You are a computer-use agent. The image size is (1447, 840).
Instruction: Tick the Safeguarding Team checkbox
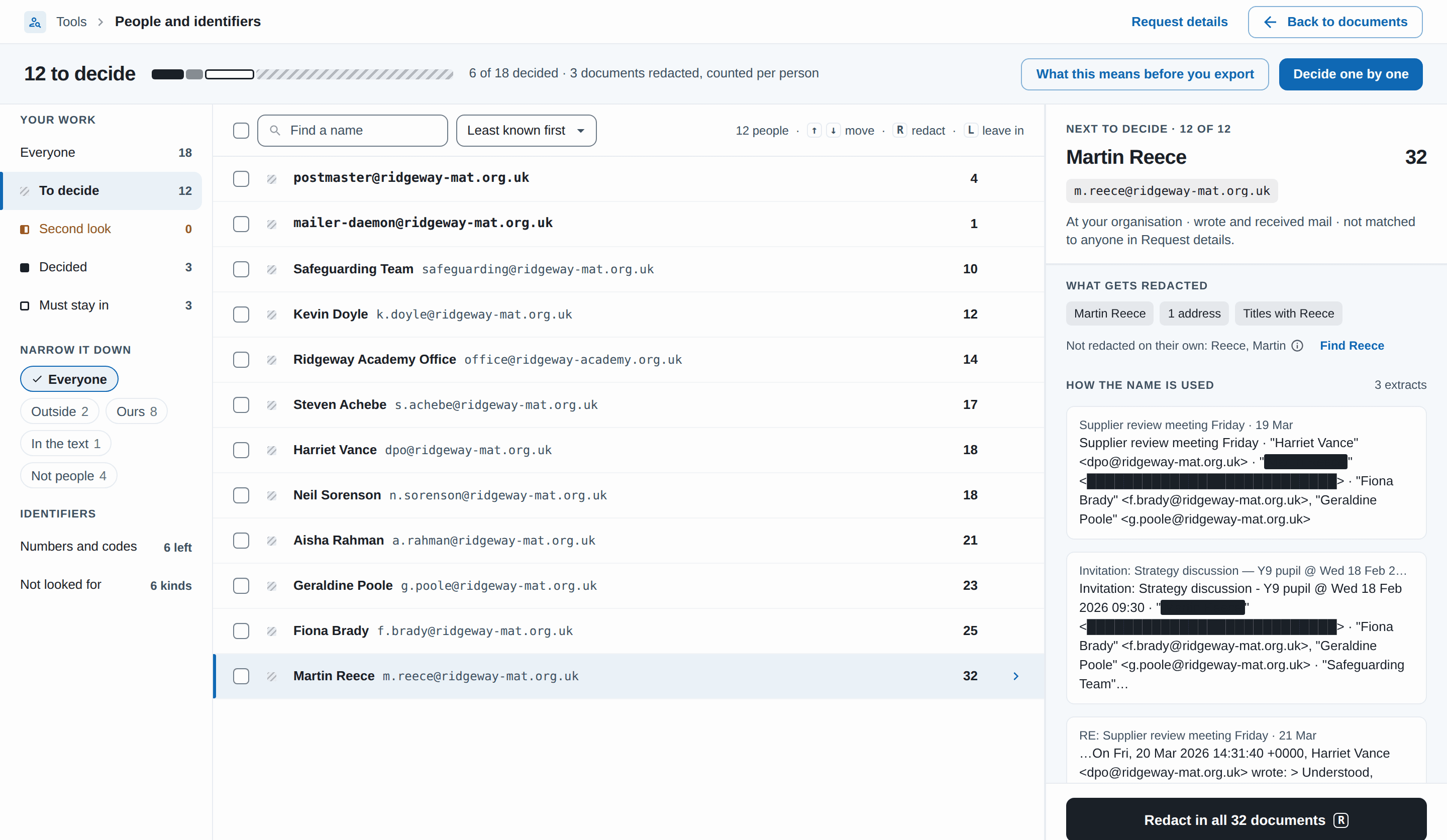tap(241, 269)
